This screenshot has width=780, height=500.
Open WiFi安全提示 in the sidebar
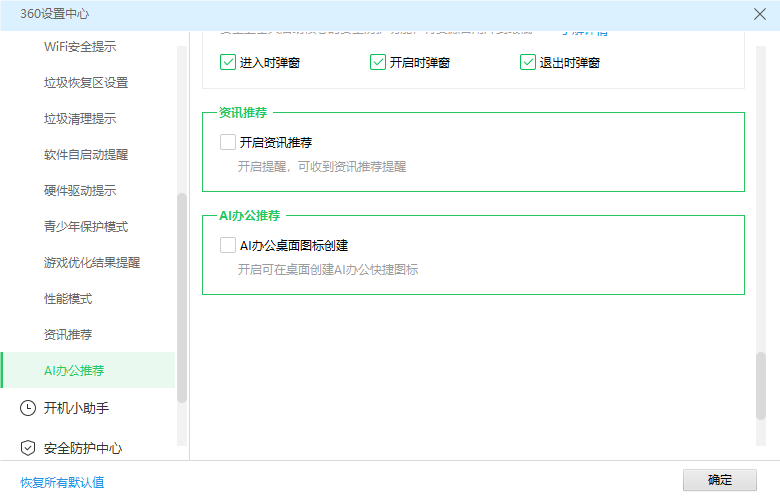pyautogui.click(x=80, y=47)
